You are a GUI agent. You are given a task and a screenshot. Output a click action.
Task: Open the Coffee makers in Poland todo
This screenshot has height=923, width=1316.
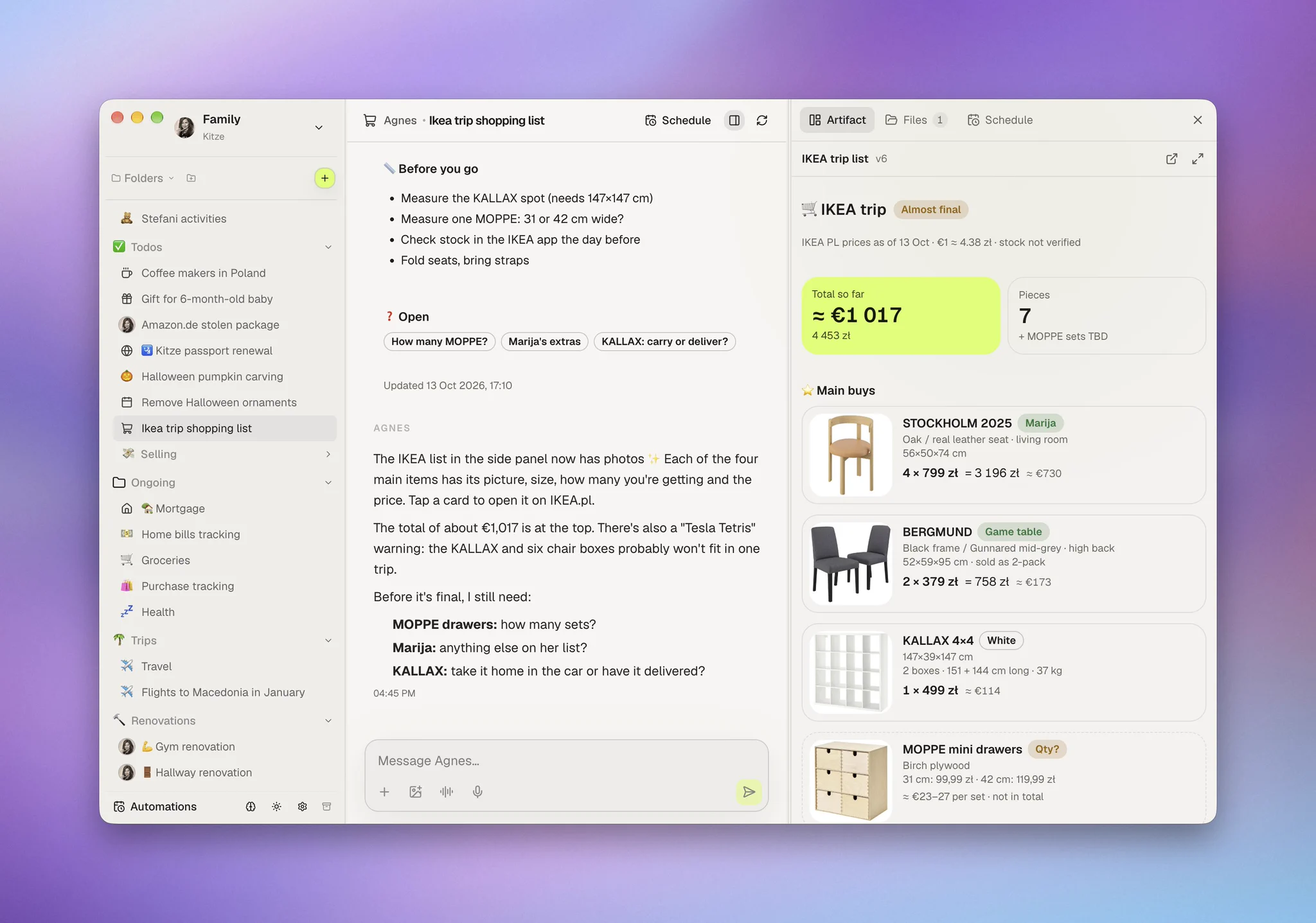pos(225,273)
